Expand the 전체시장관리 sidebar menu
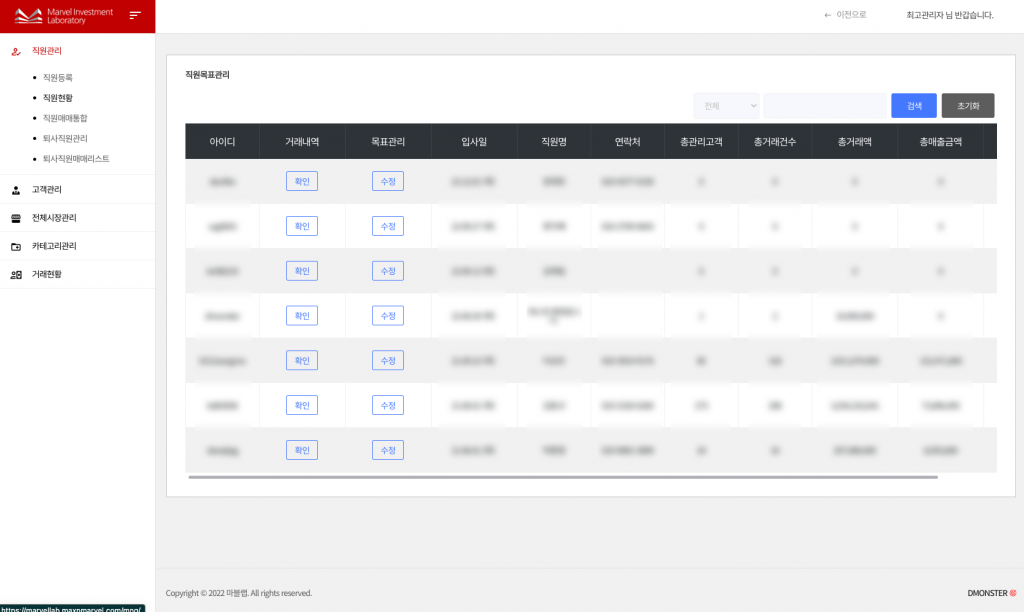This screenshot has height=612, width=1024. coord(54,218)
